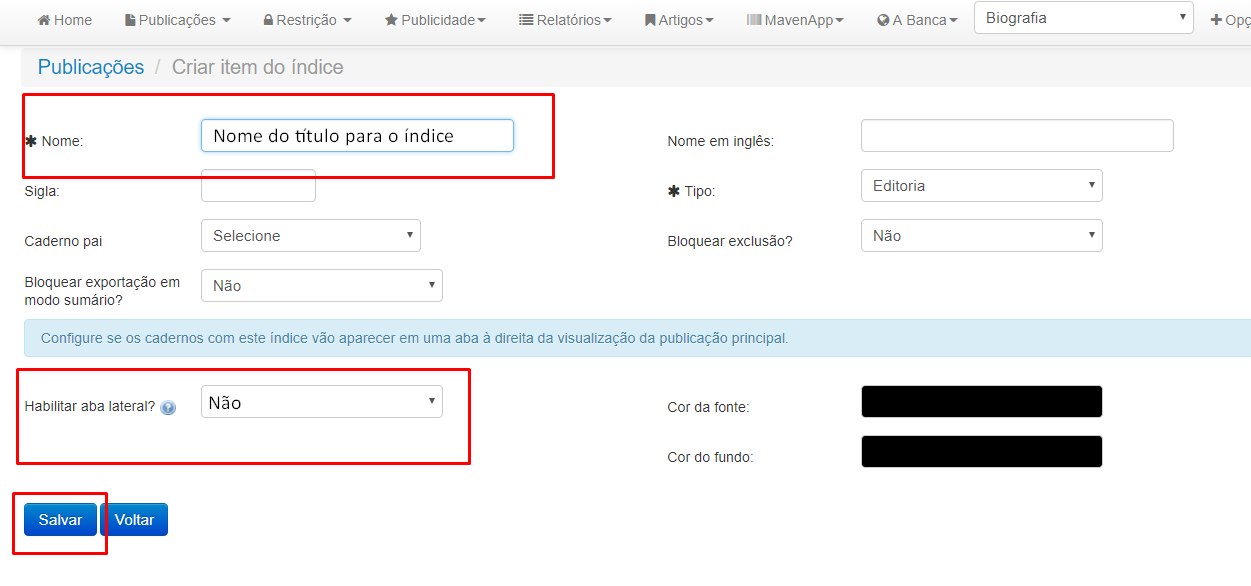1251x586 pixels.
Task: Click the Salvar button
Action: tap(60, 520)
